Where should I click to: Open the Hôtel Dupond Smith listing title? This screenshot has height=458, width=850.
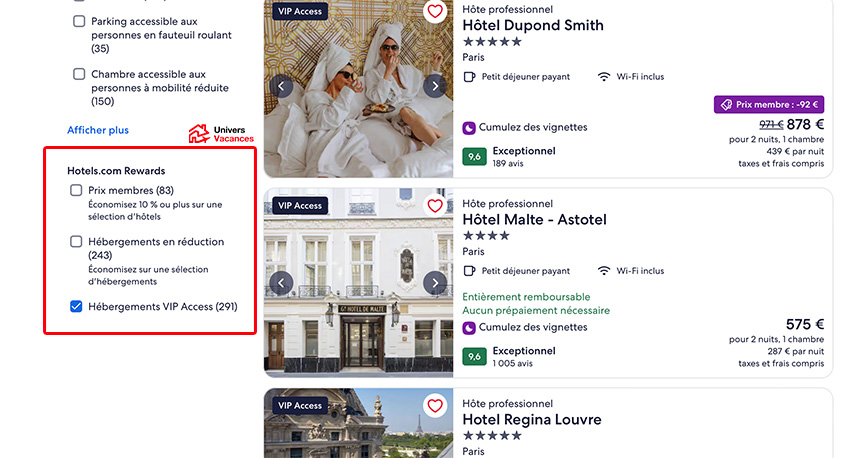[533, 25]
